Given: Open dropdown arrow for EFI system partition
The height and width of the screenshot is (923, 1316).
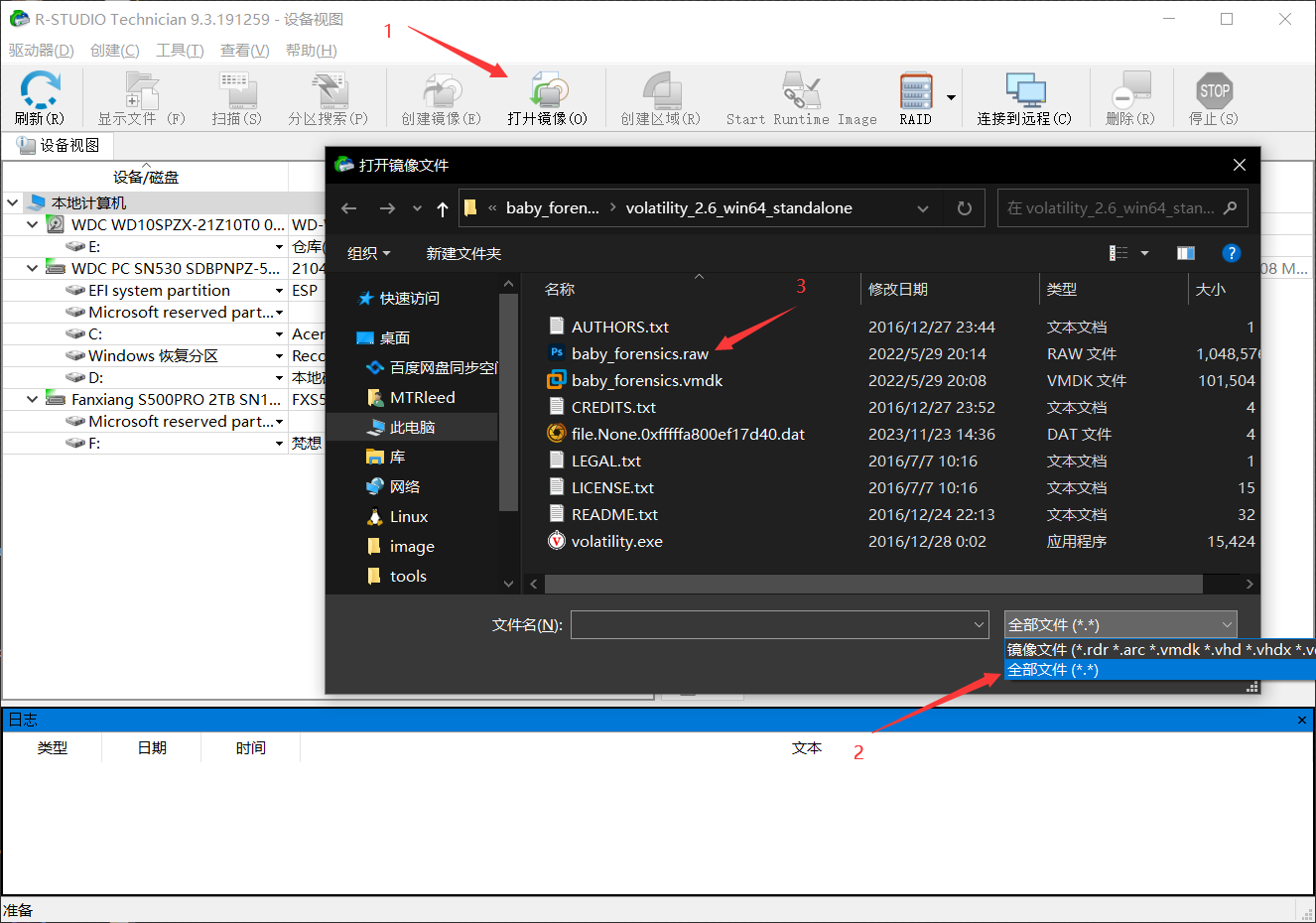Looking at the screenshot, I should (x=279, y=291).
